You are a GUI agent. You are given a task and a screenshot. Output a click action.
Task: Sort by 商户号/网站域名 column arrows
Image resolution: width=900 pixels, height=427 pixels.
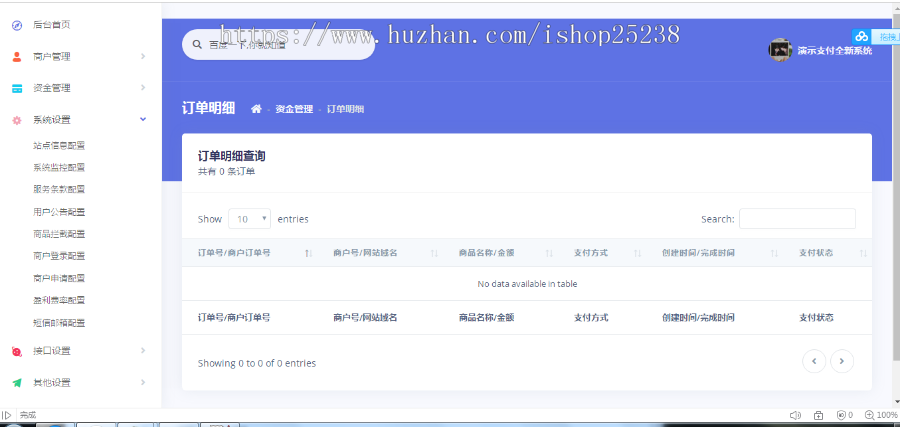(435, 253)
